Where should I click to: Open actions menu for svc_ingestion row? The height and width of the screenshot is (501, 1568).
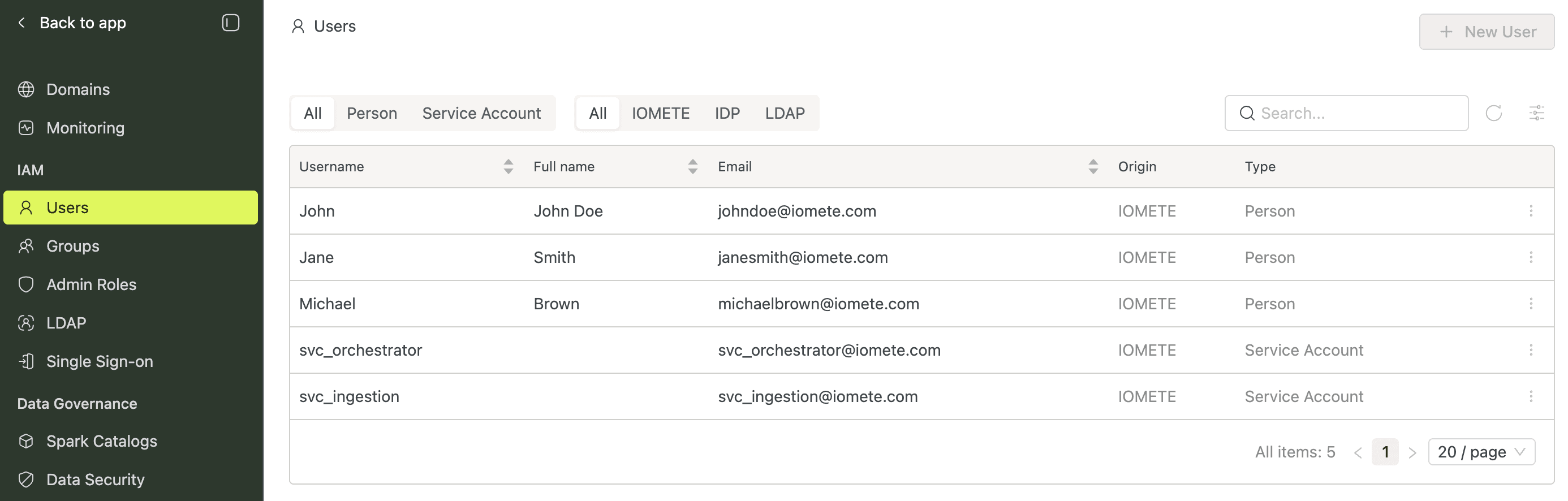coord(1530,397)
